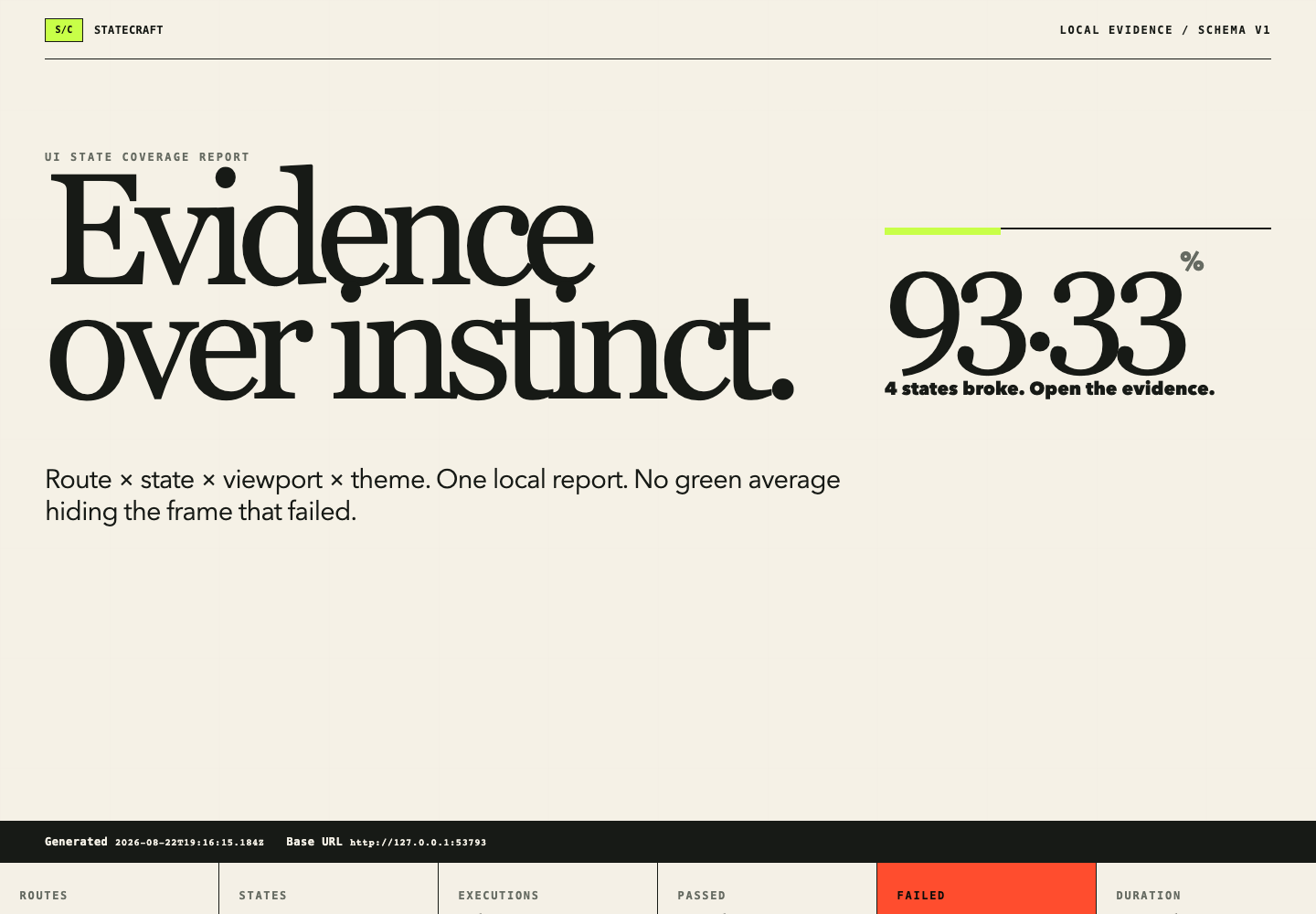Select the PASSED stat tile
1316x914 pixels.
coord(768,888)
